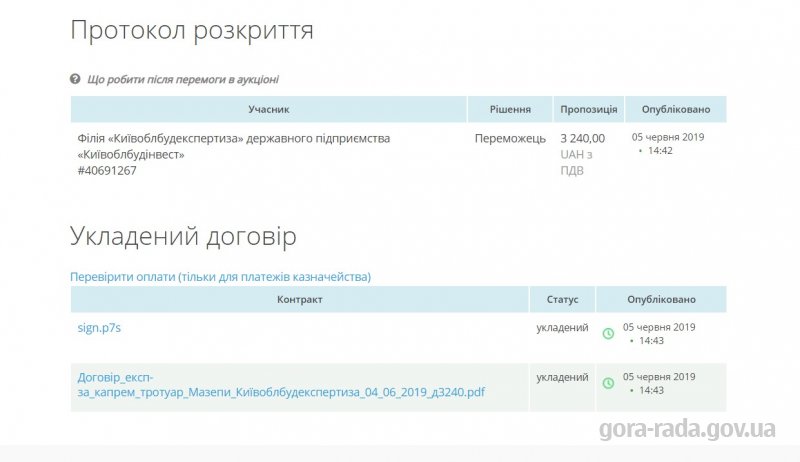800x462 pixels.
Task: Select Опубліковано header in protocol table
Action: coord(676,109)
